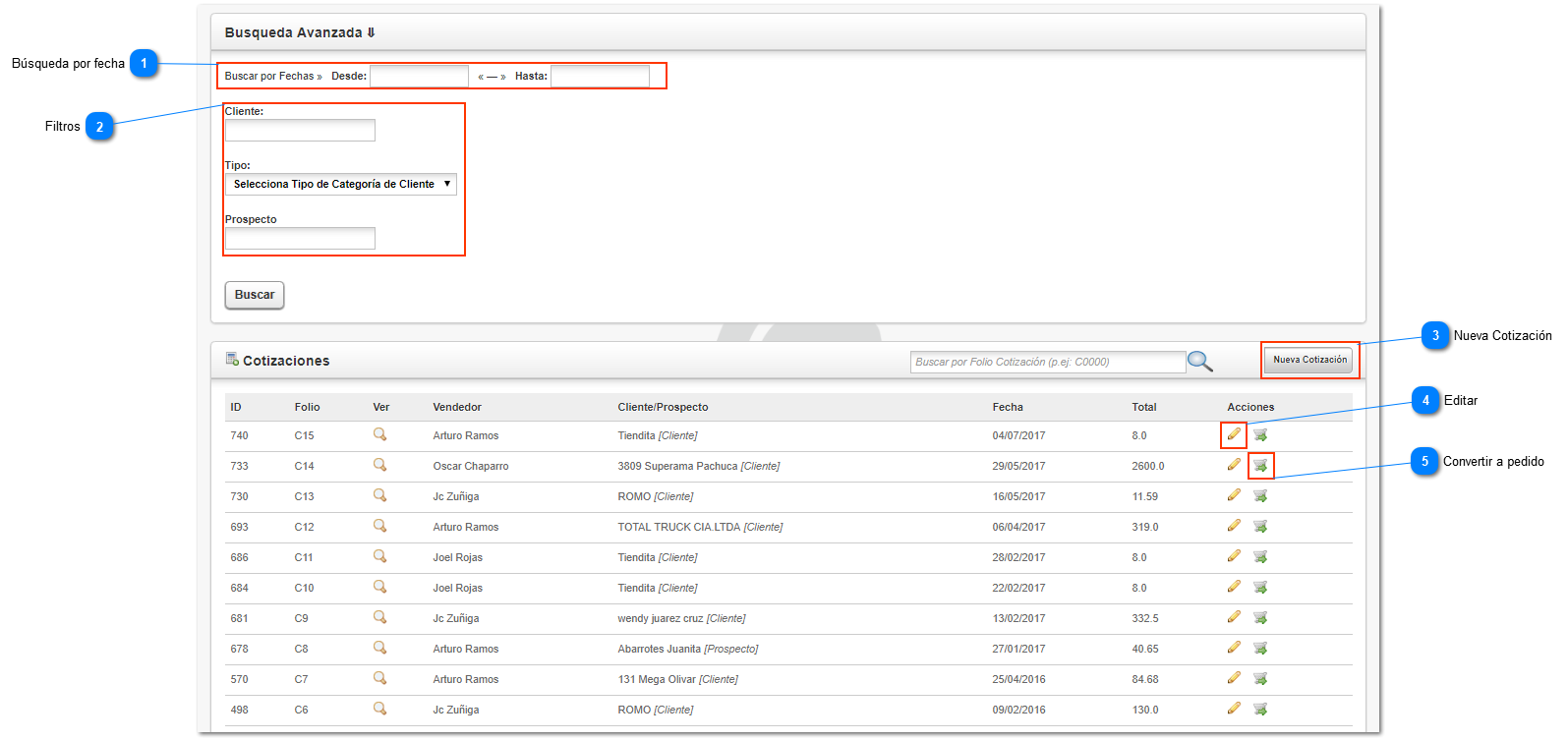Convert quotation C6 to order
Screen dimensions: 1568x741
pos(1260,709)
